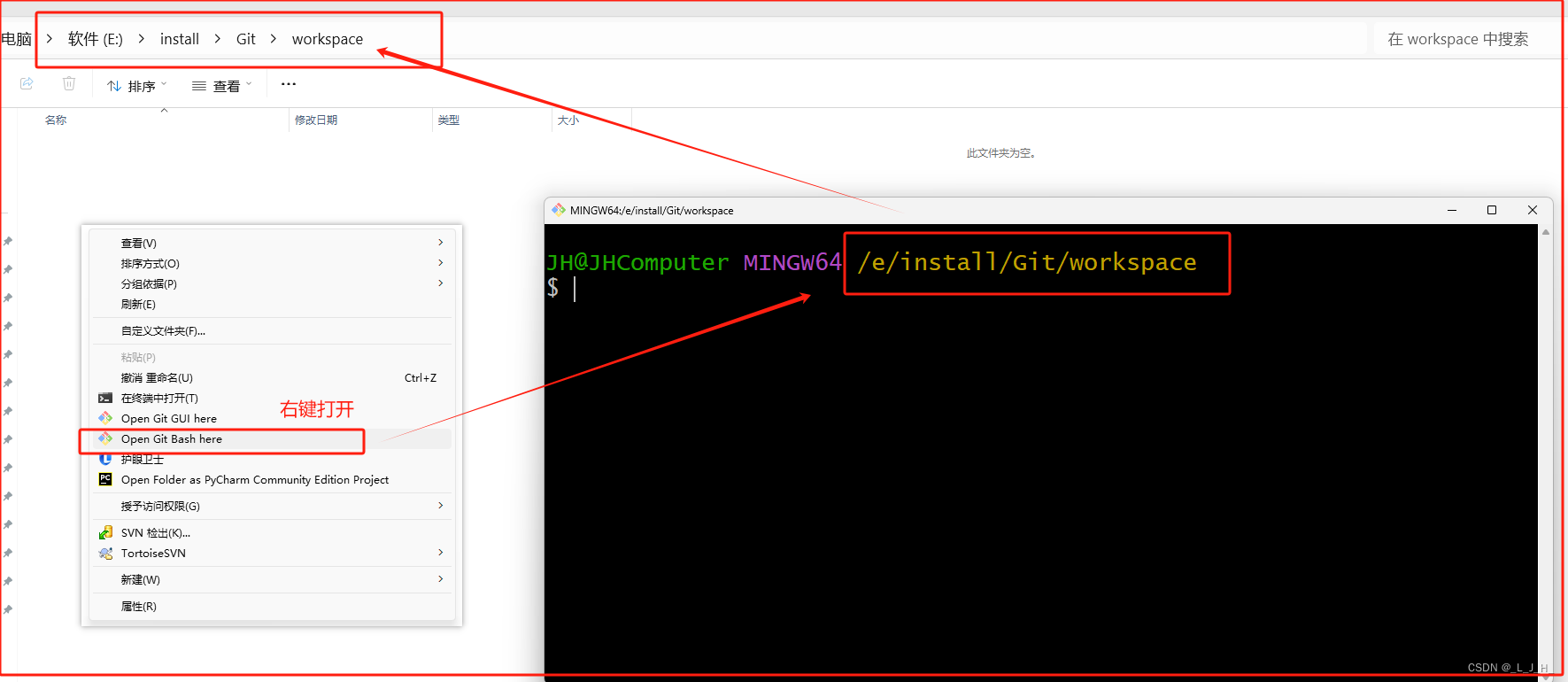
Task: Focus the 在 workspace 中搜索 search box
Action: [x=1466, y=39]
